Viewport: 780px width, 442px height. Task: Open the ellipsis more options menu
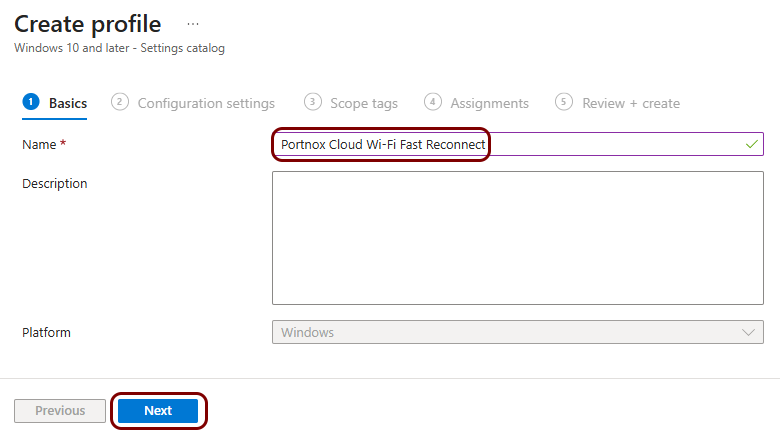click(193, 23)
